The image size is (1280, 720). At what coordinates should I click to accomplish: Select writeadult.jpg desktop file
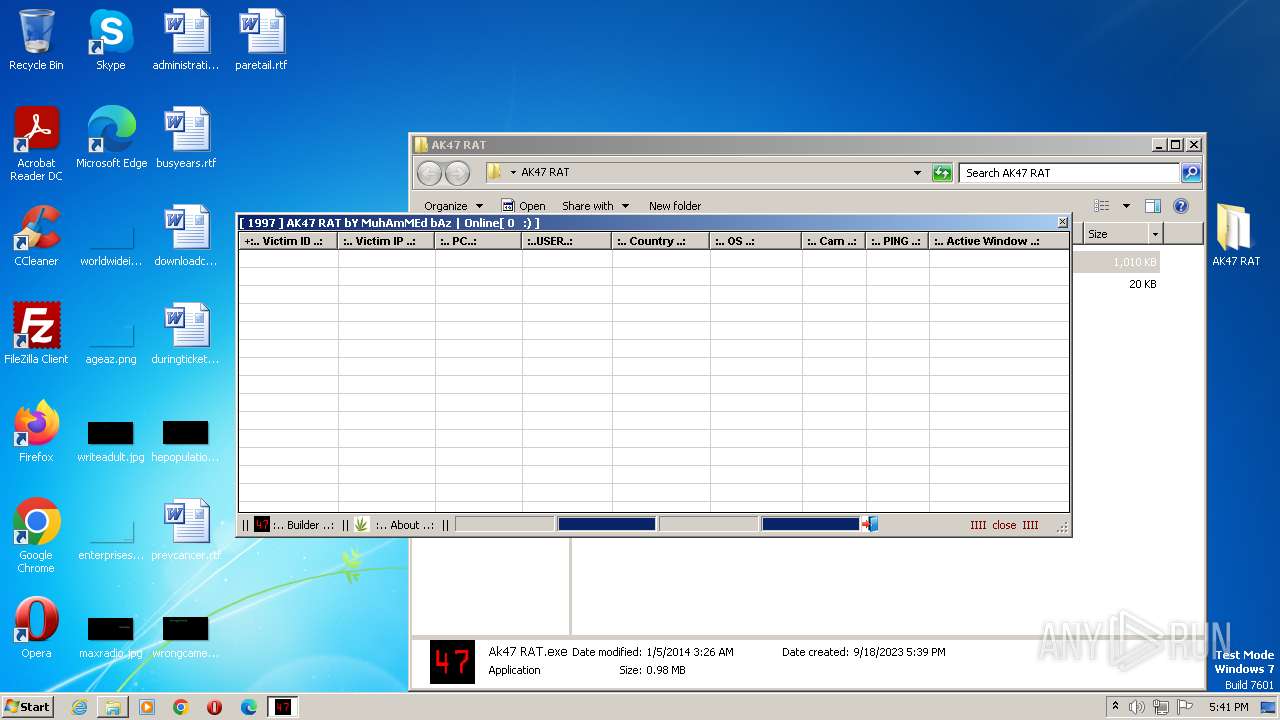(111, 440)
